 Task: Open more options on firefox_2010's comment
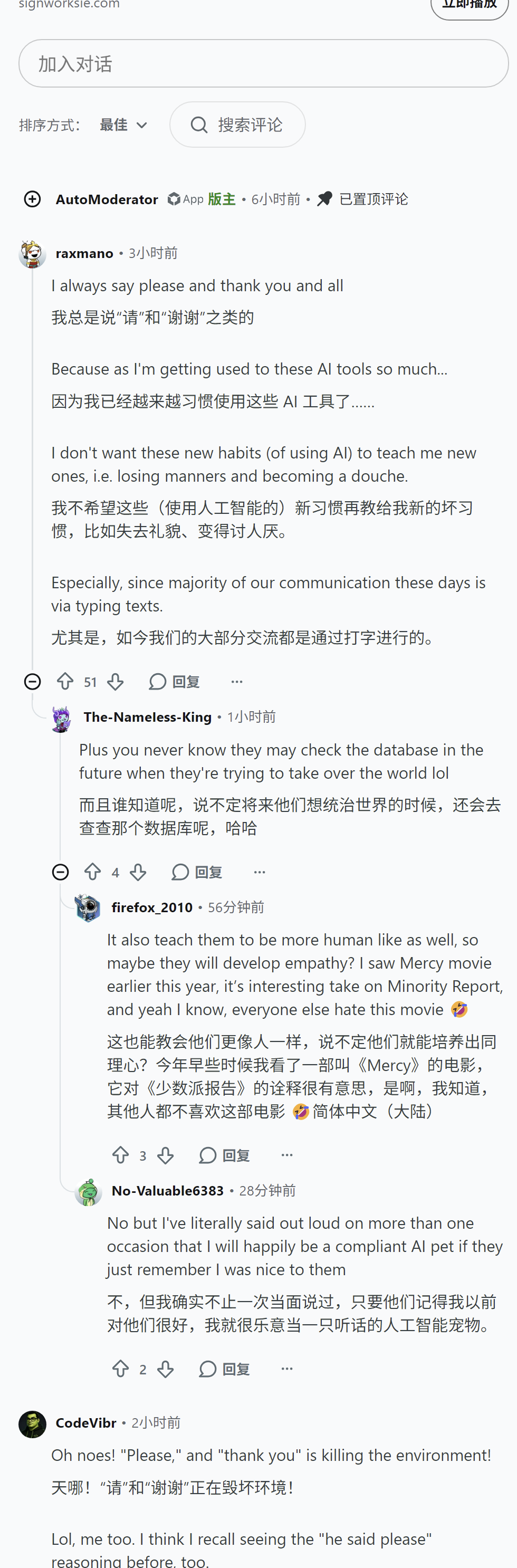point(287,1155)
